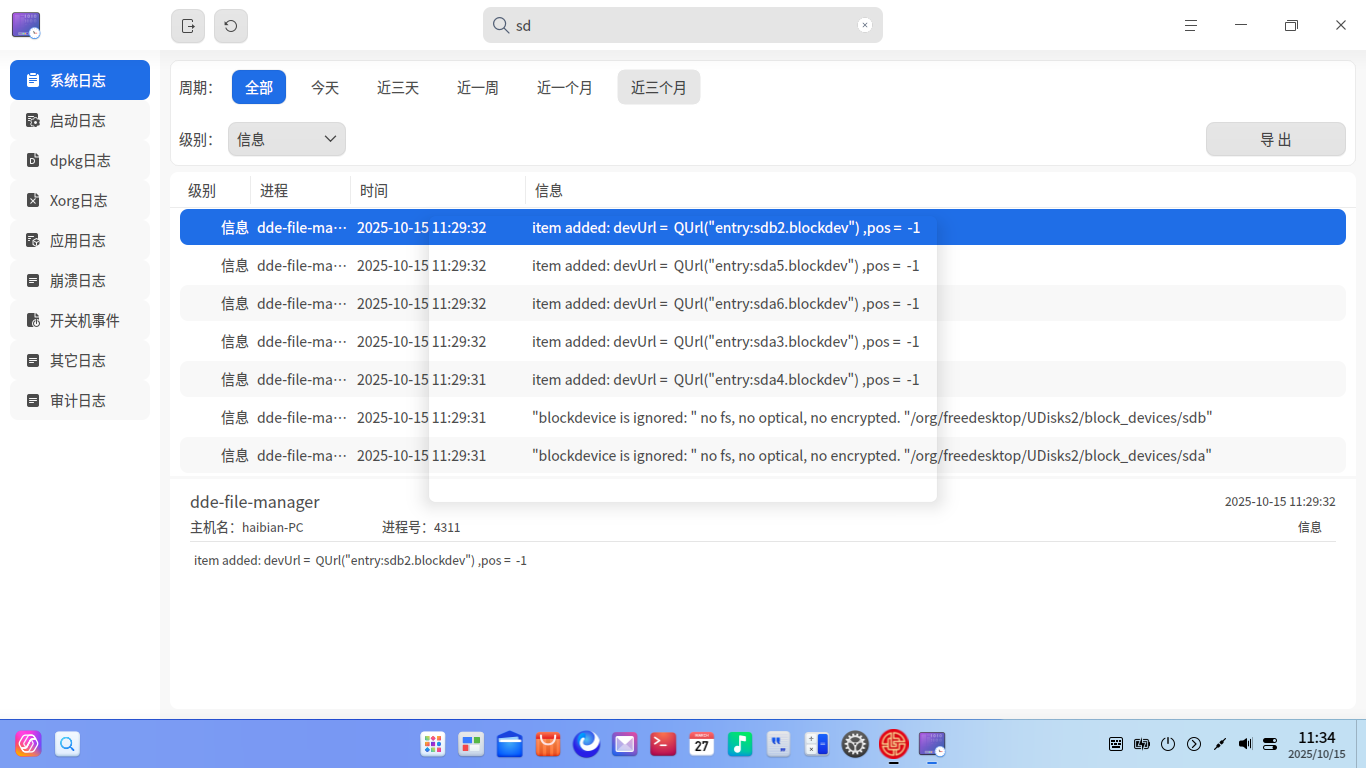Open system settings gear in the dock
This screenshot has width=1366, height=768.
[855, 744]
